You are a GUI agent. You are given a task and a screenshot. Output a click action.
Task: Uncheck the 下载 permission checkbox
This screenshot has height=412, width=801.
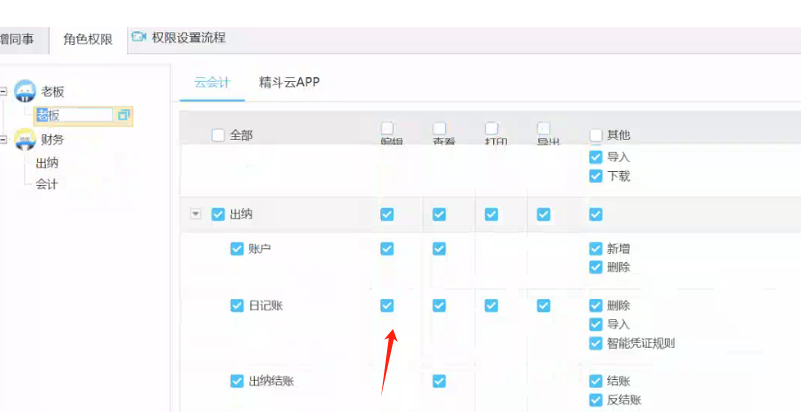click(x=596, y=176)
